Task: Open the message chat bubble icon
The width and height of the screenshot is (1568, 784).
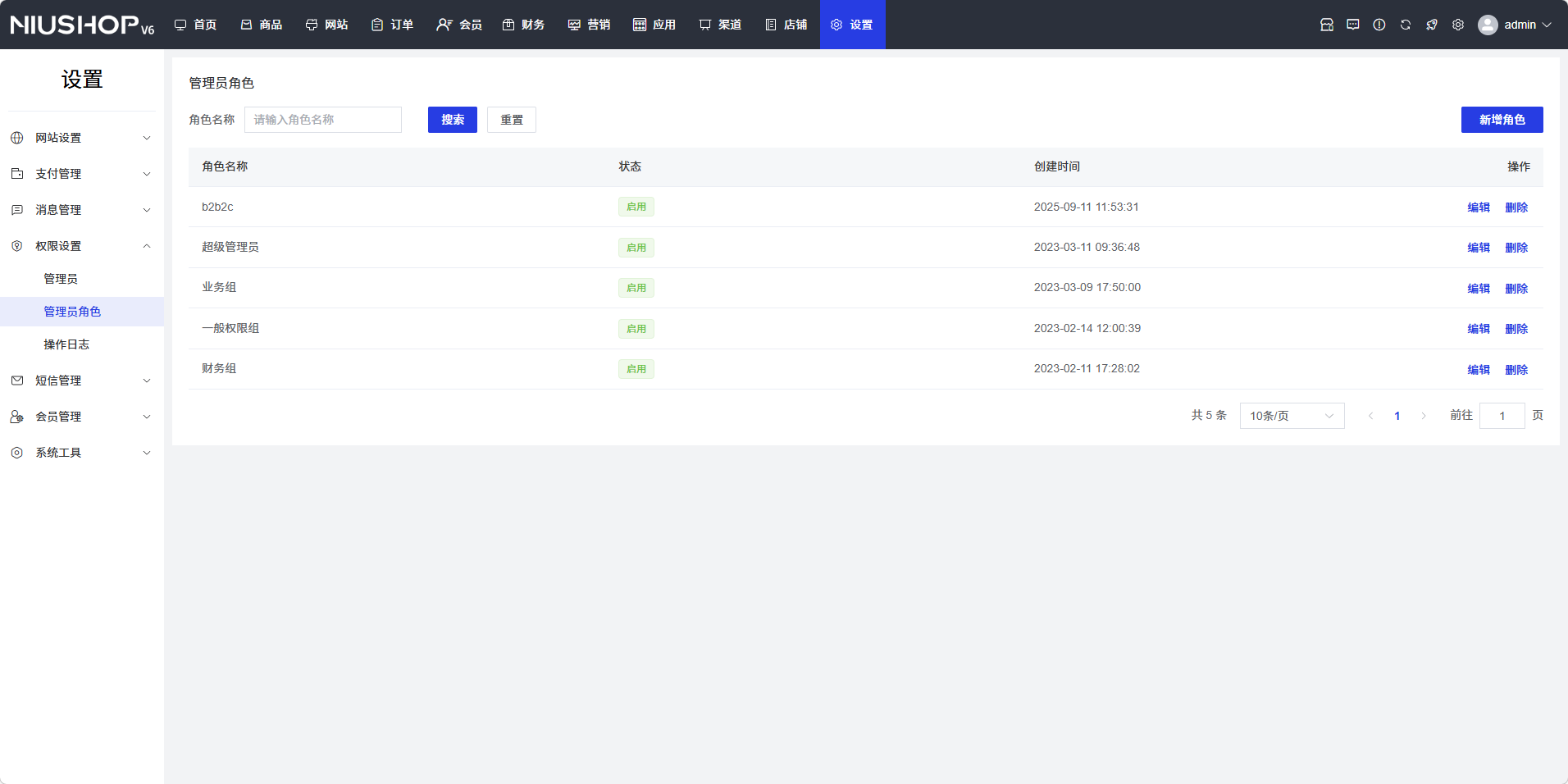Action: (x=1353, y=25)
